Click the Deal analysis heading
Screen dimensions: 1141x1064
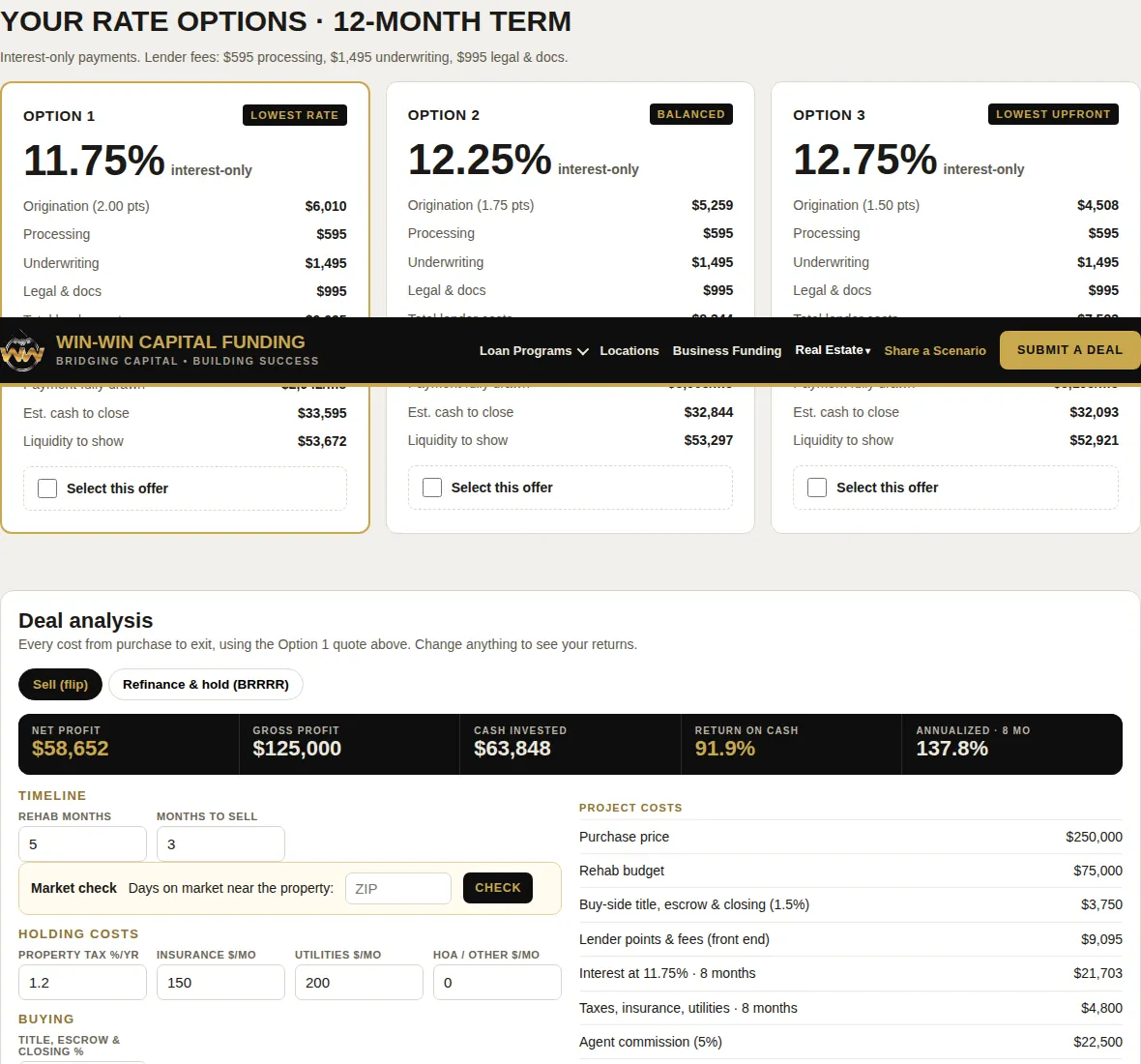tap(86, 621)
